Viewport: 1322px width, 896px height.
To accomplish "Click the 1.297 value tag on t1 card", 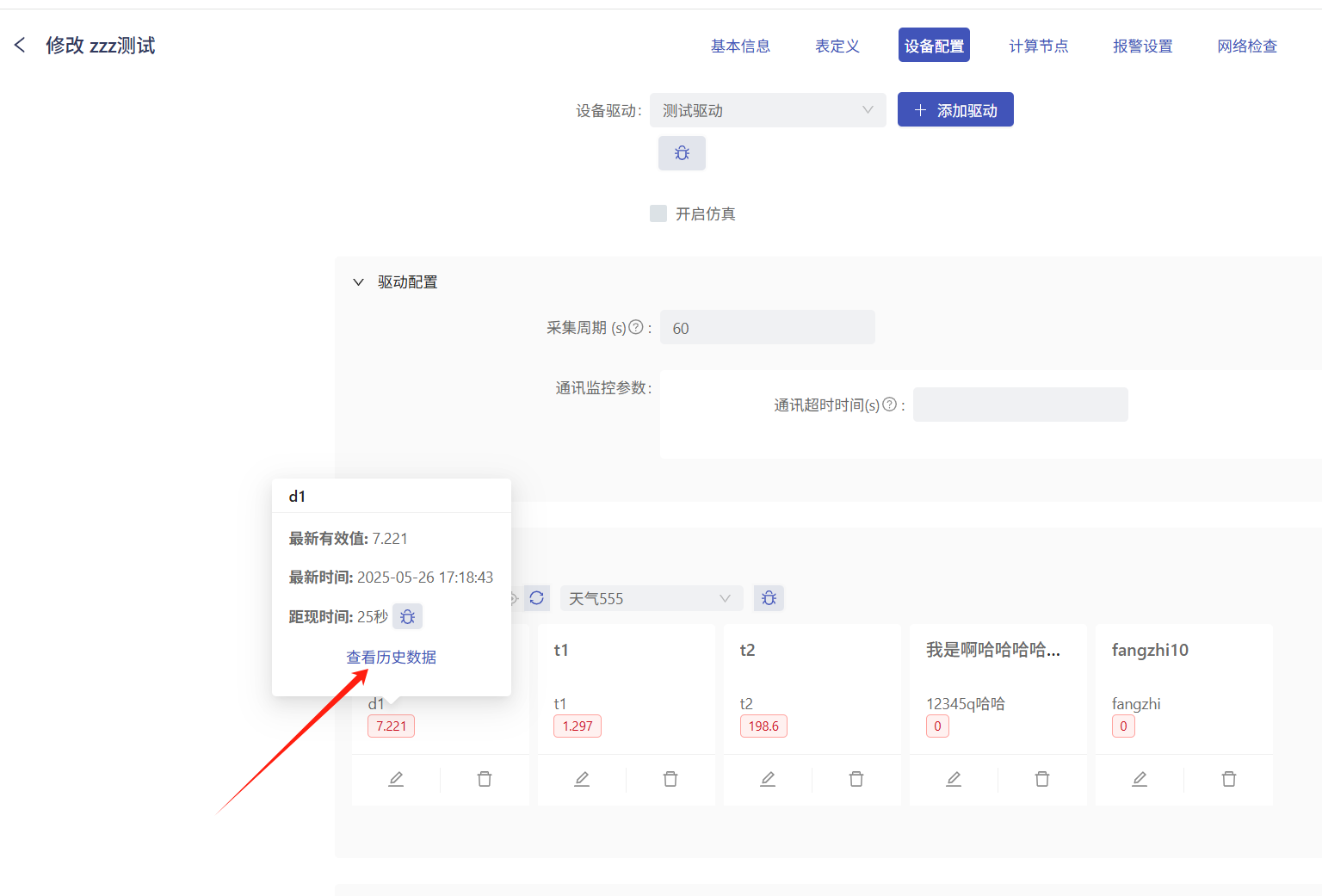I will pos(578,726).
